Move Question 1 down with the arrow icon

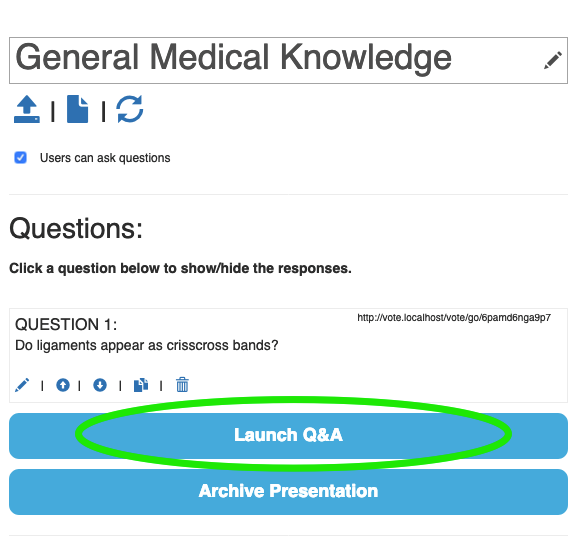100,385
